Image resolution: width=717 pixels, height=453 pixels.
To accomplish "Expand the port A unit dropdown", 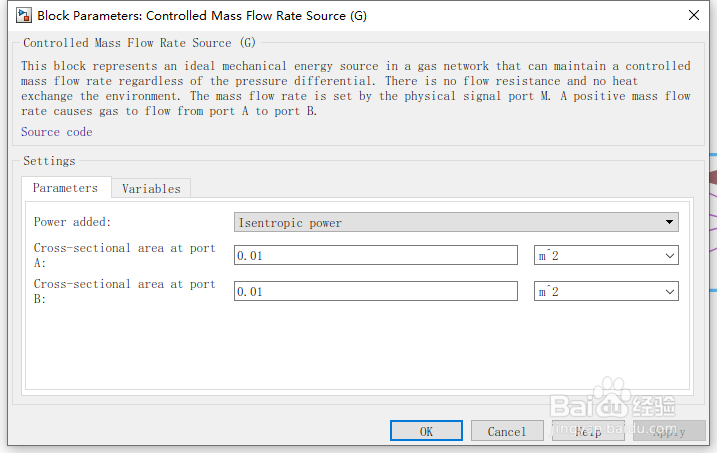I will 606,256.
